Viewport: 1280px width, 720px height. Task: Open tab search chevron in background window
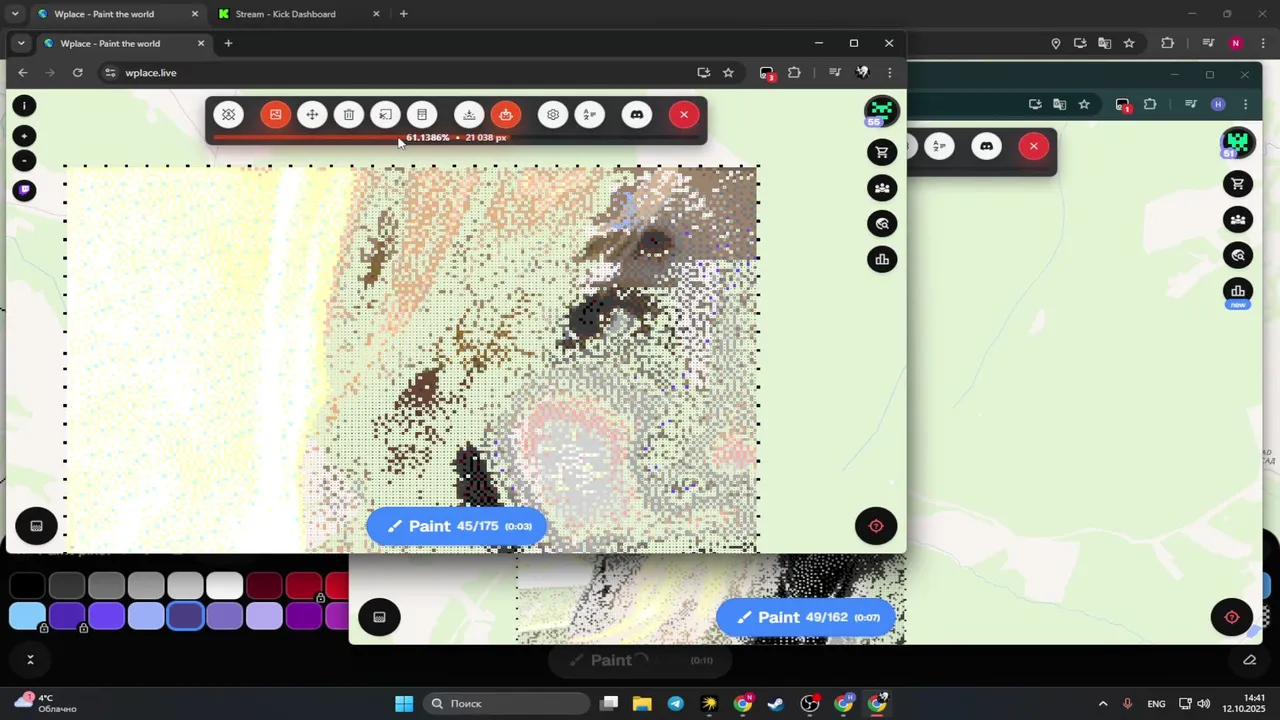pyautogui.click(x=15, y=14)
